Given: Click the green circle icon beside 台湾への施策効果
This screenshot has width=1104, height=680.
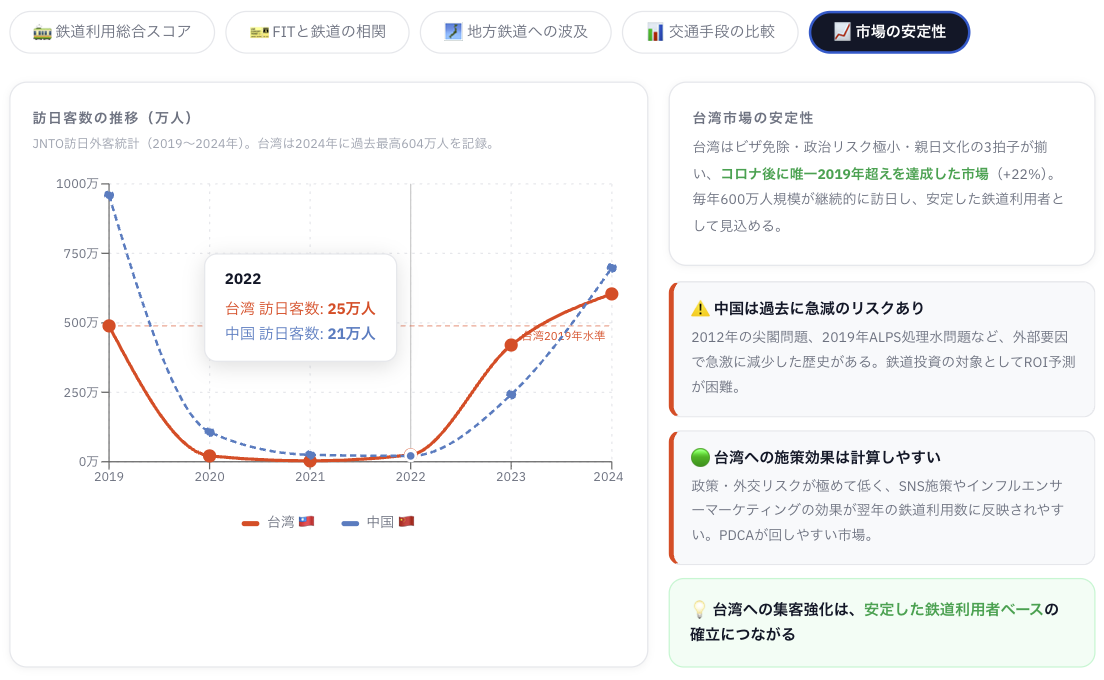Looking at the screenshot, I should click(x=700, y=457).
